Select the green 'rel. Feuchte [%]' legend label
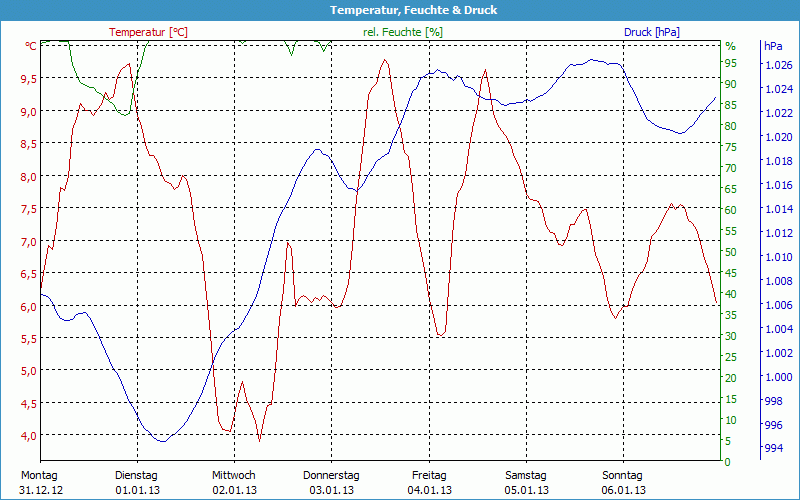The height and width of the screenshot is (500, 800). (403, 32)
